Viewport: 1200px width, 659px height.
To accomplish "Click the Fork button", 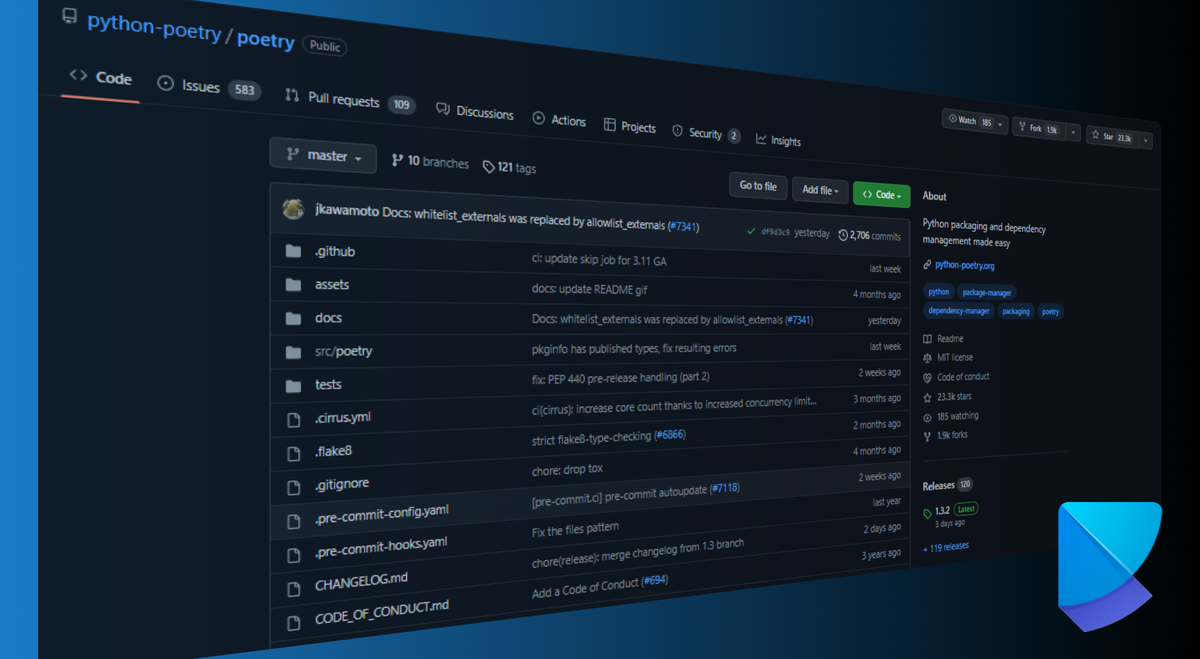I will click(1037, 127).
